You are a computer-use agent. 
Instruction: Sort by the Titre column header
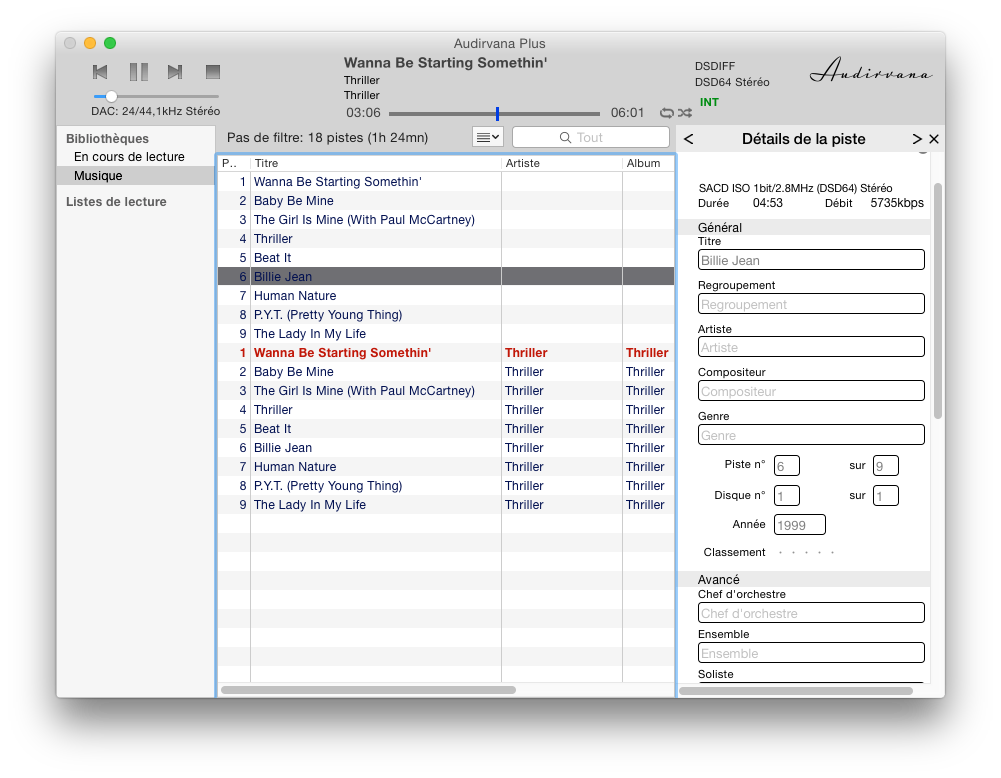coord(375,163)
